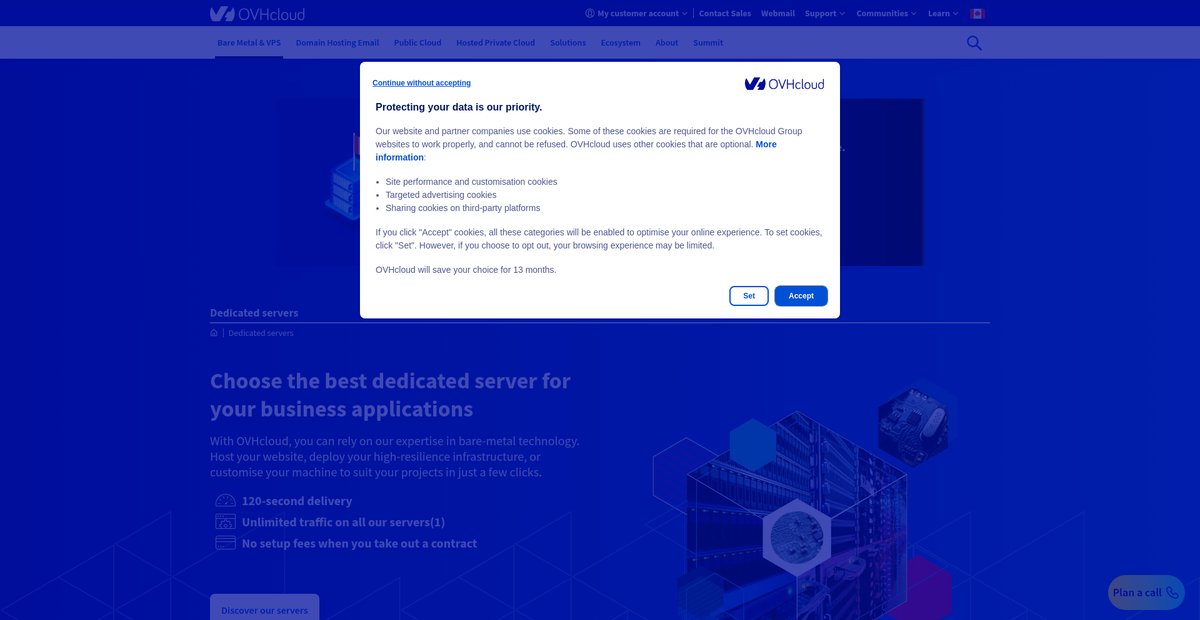Image resolution: width=1200 pixels, height=620 pixels.
Task: Click 'Site performance and customisation cookies' item
Action: (x=471, y=182)
